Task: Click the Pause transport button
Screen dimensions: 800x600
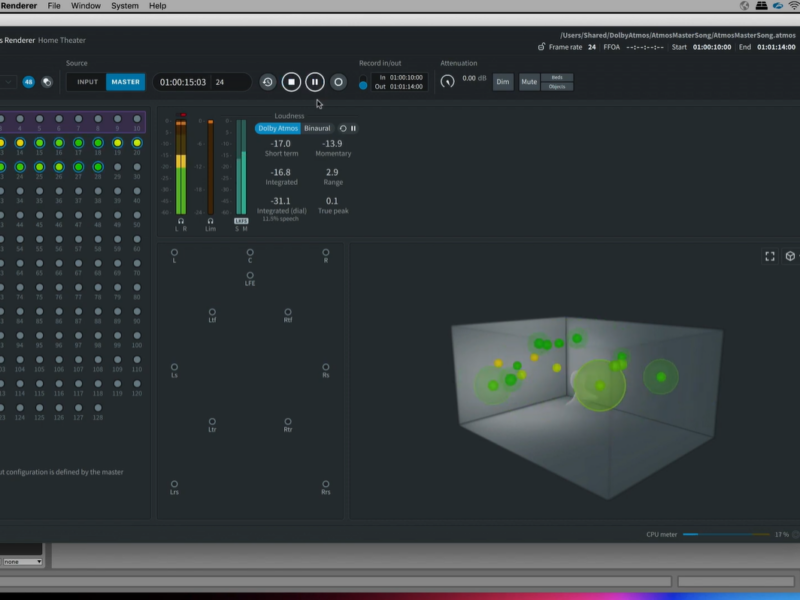Action: (x=314, y=82)
